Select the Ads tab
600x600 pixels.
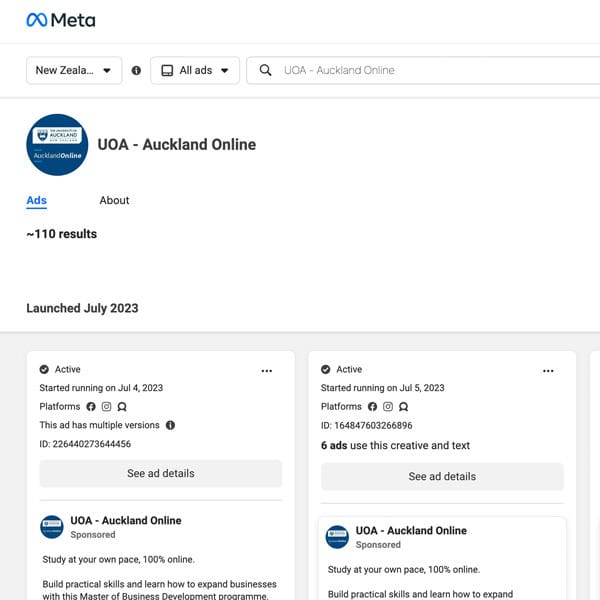click(37, 201)
